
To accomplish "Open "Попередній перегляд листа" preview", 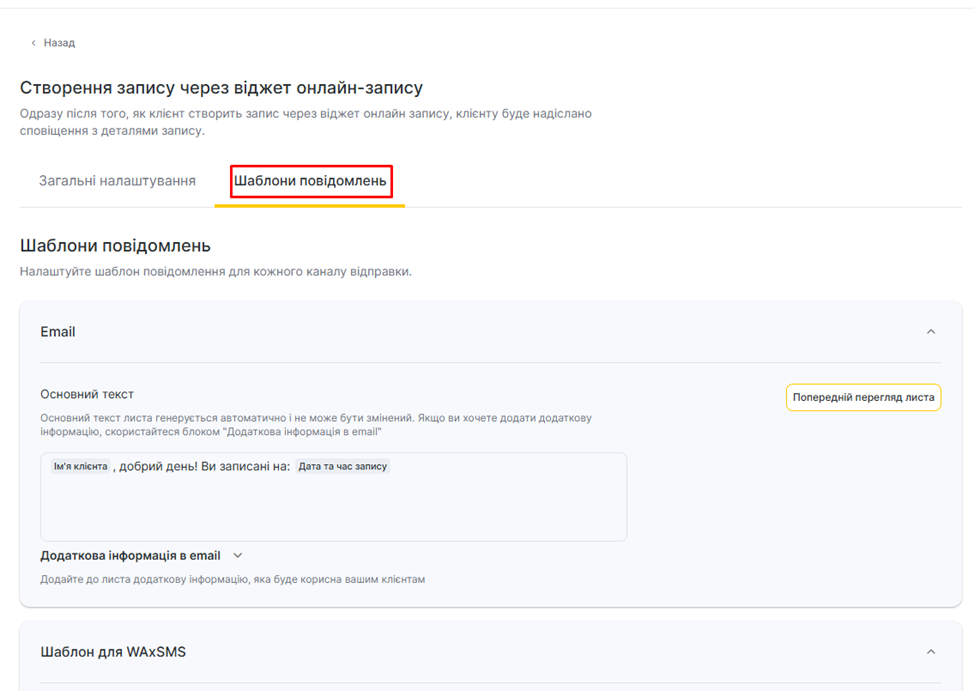I will [x=863, y=397].
